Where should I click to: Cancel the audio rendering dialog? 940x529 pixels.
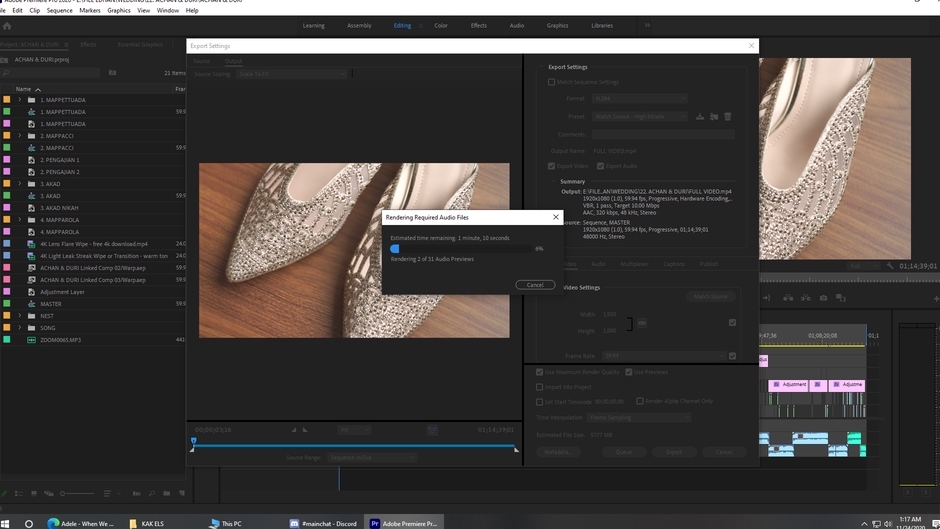[535, 285]
